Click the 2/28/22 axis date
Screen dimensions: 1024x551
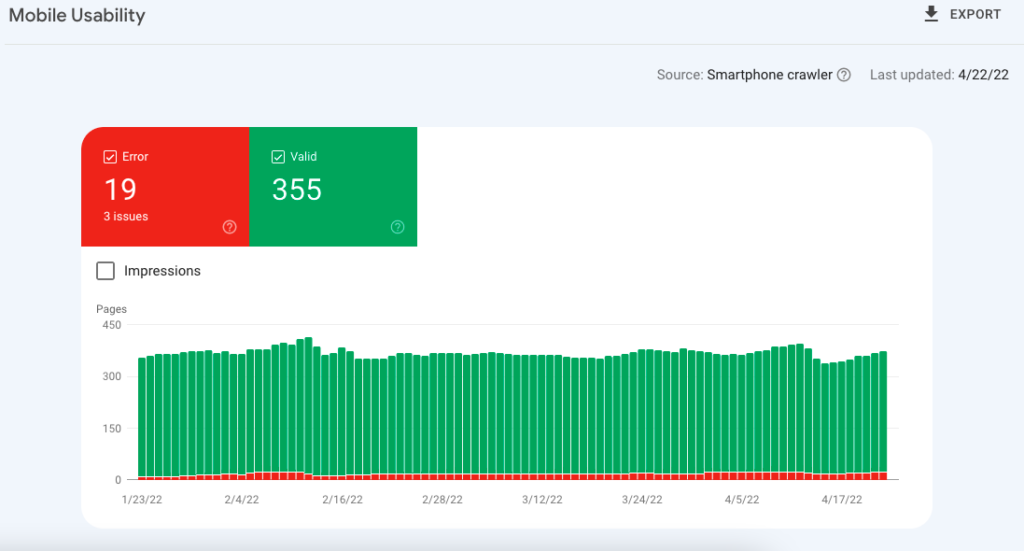pos(442,499)
